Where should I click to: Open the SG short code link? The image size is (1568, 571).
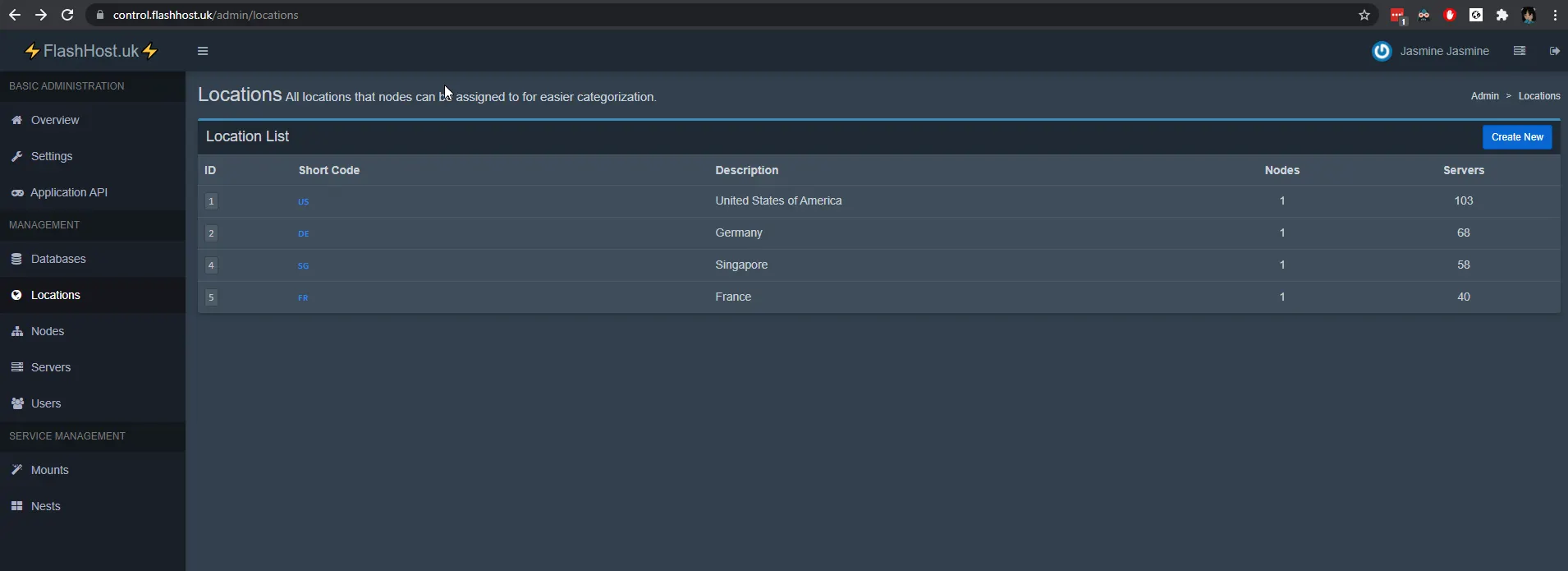coord(303,265)
